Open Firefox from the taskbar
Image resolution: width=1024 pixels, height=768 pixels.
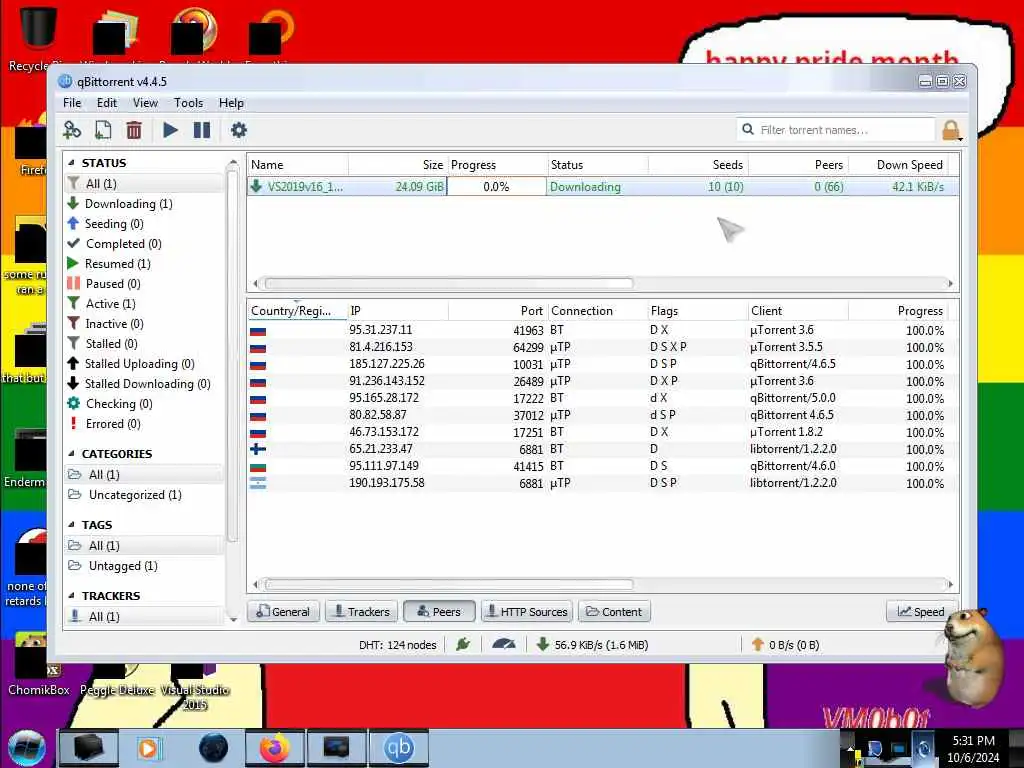(274, 748)
